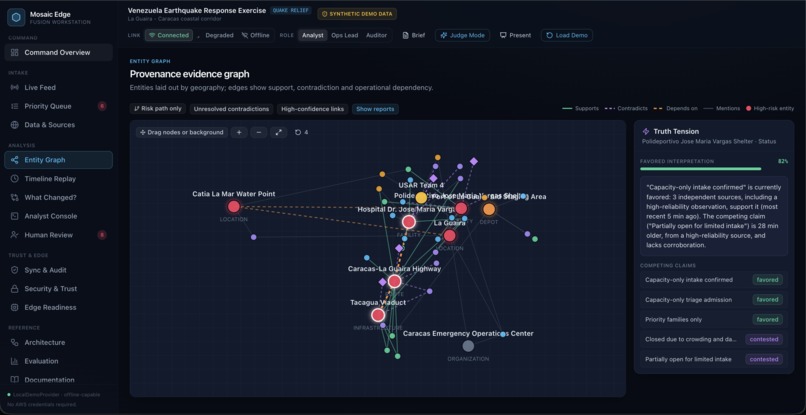Toggle Unresolved contradictions filter
The height and width of the screenshot is (415, 806).
231,109
